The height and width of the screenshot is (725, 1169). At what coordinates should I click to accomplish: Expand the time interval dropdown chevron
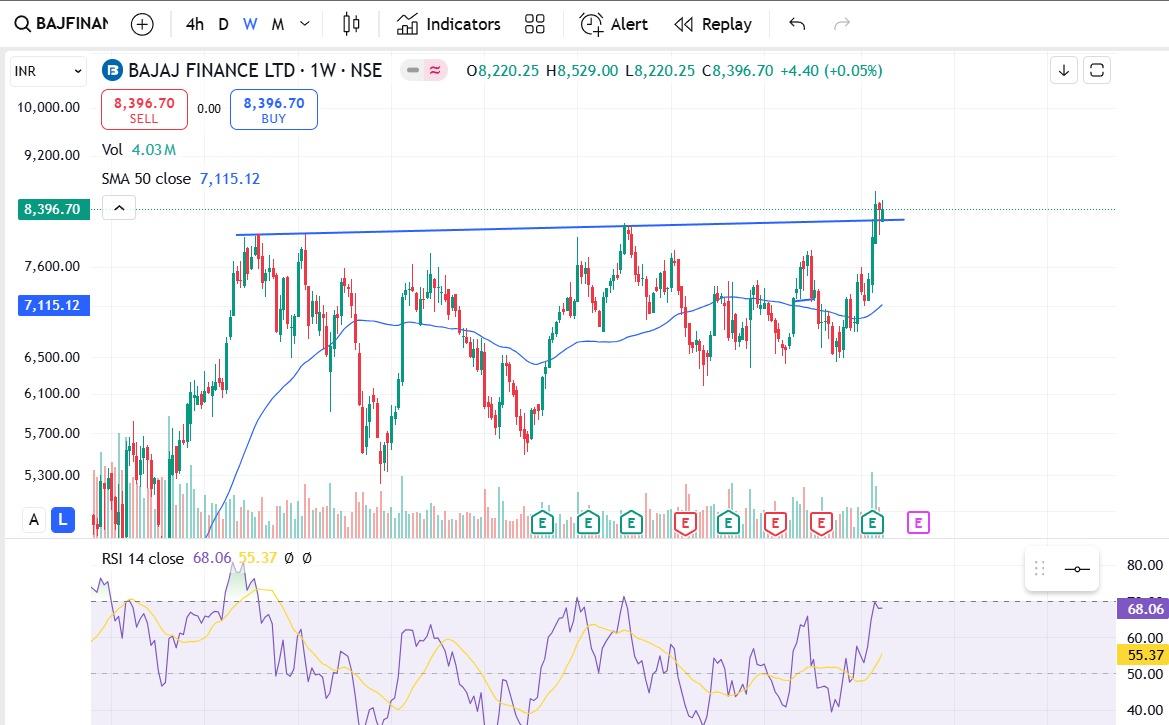coord(304,24)
